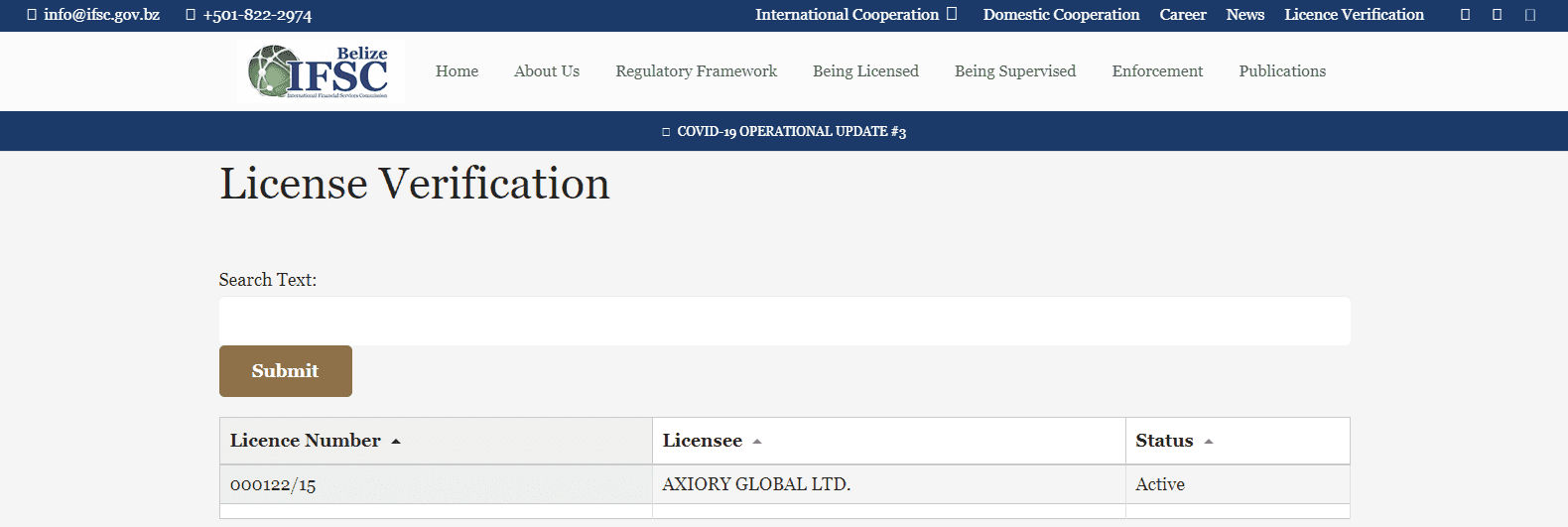Image resolution: width=1568 pixels, height=527 pixels.
Task: Select the Active status cell
Action: (1238, 484)
